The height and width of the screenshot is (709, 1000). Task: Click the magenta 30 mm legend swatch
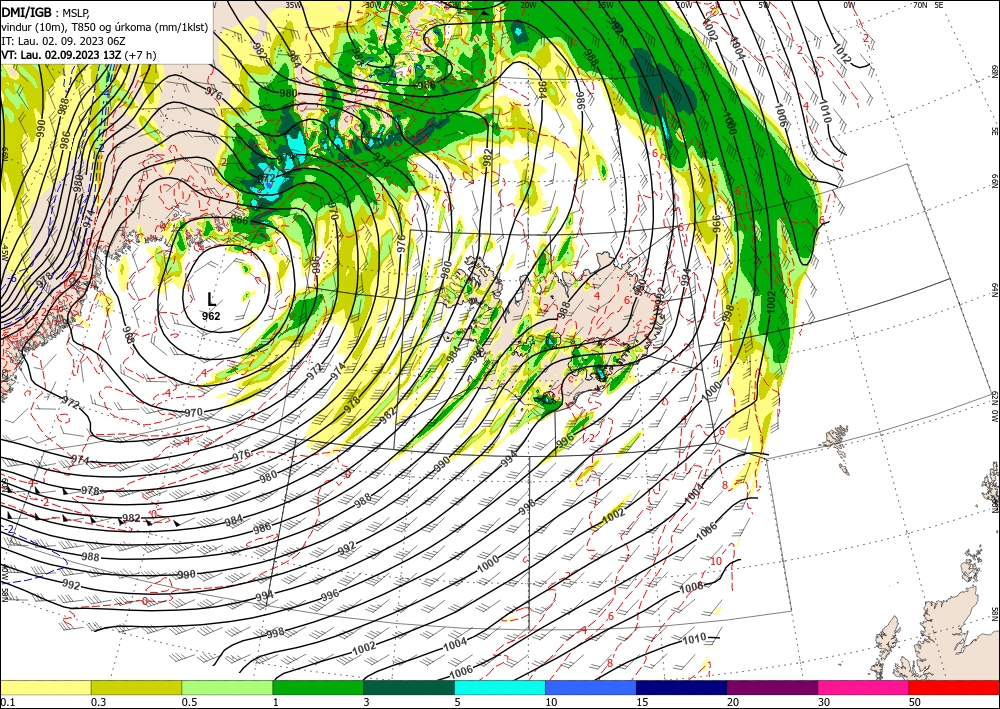pos(864,688)
